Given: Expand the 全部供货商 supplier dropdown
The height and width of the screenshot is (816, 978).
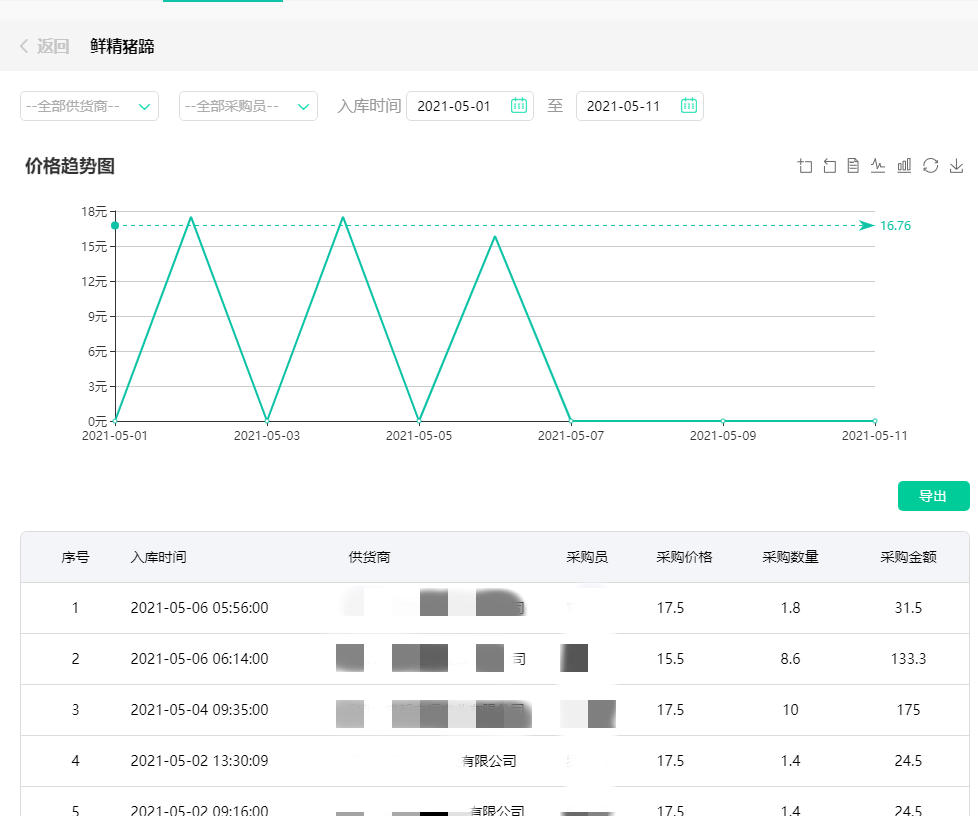Looking at the screenshot, I should click(89, 106).
